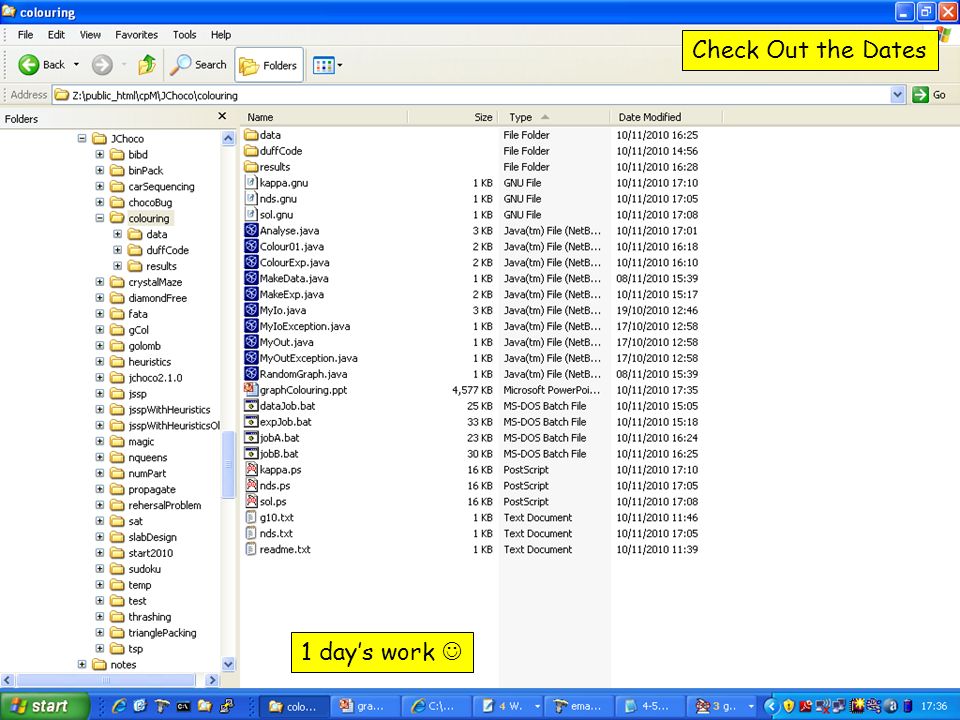Click the yellow shield tray icon

(789, 706)
